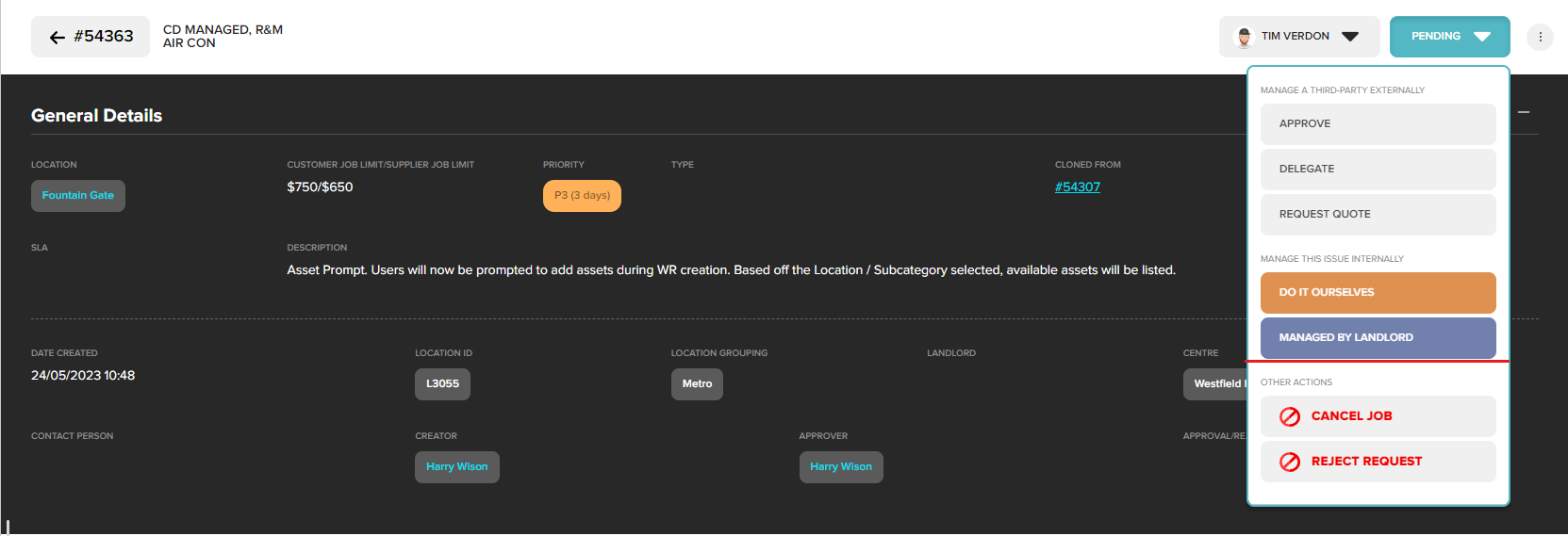Screen dimensions: 1568x536
Task: Click the Cancel Job prohibition icon
Action: click(x=1290, y=416)
